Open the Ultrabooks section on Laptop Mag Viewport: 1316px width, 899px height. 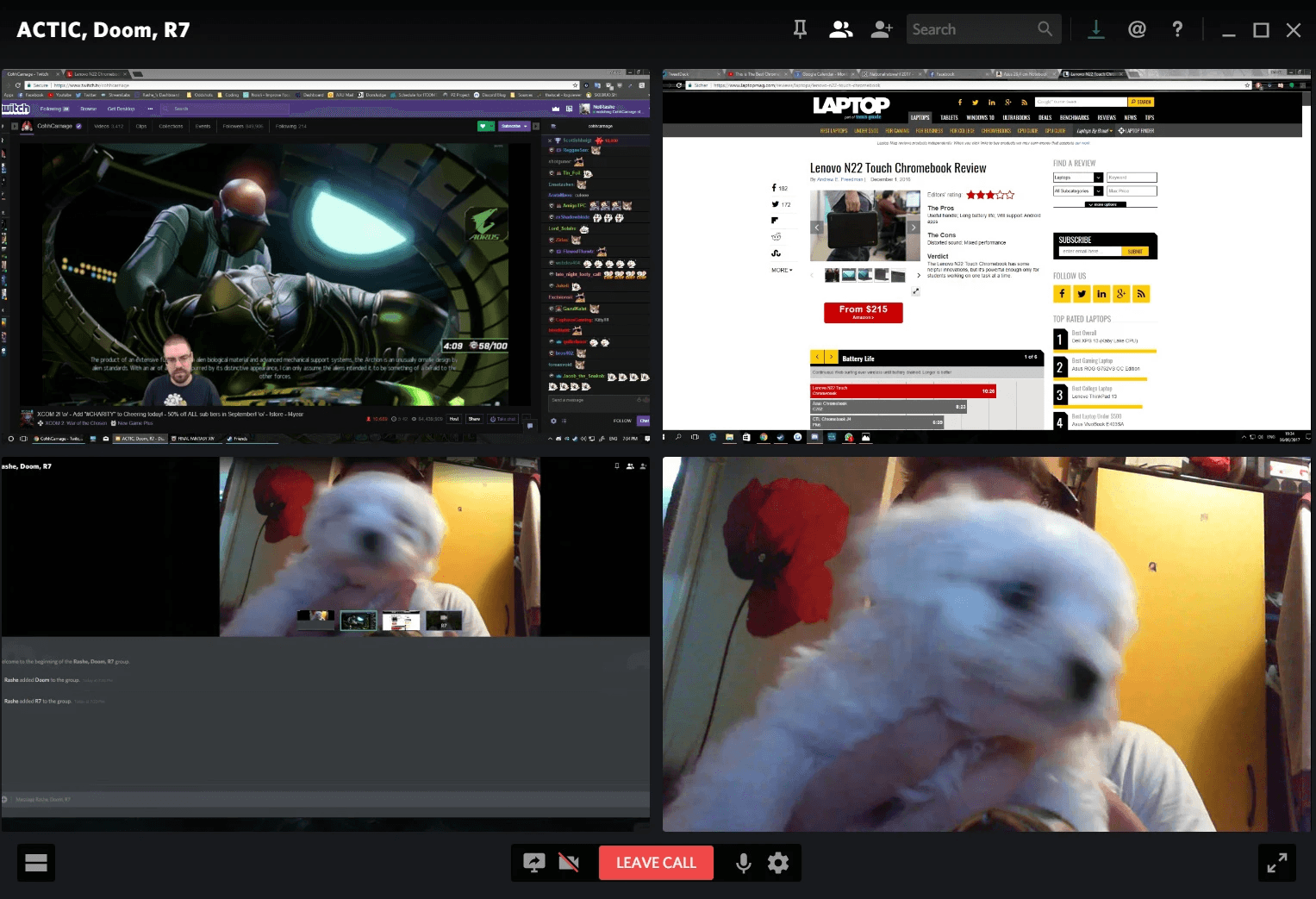tap(1016, 117)
